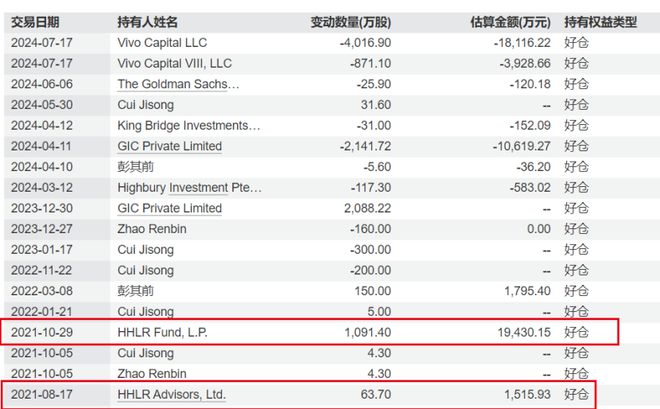Screen dimensions: 660x409
Task: Click the amount 19,430.15 cell
Action: pyautogui.click(x=524, y=332)
